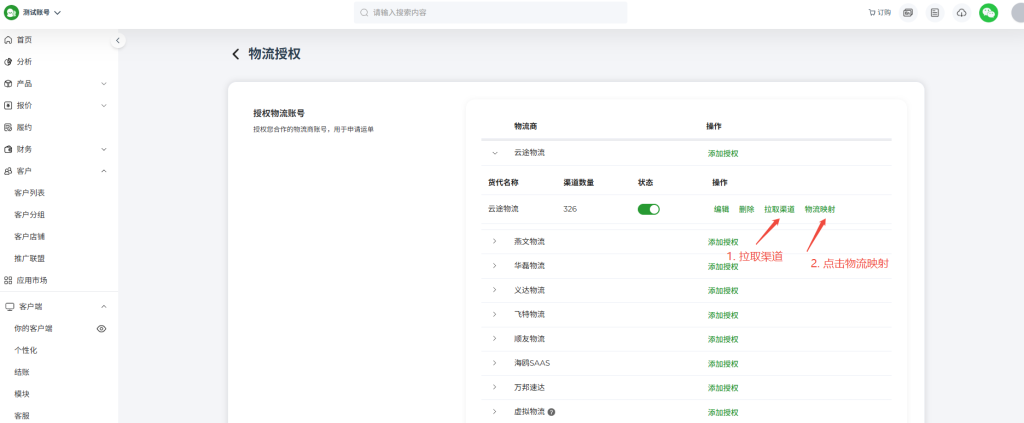The height and width of the screenshot is (423, 1024).
Task: Open the cloud download icon
Action: pos(961,13)
